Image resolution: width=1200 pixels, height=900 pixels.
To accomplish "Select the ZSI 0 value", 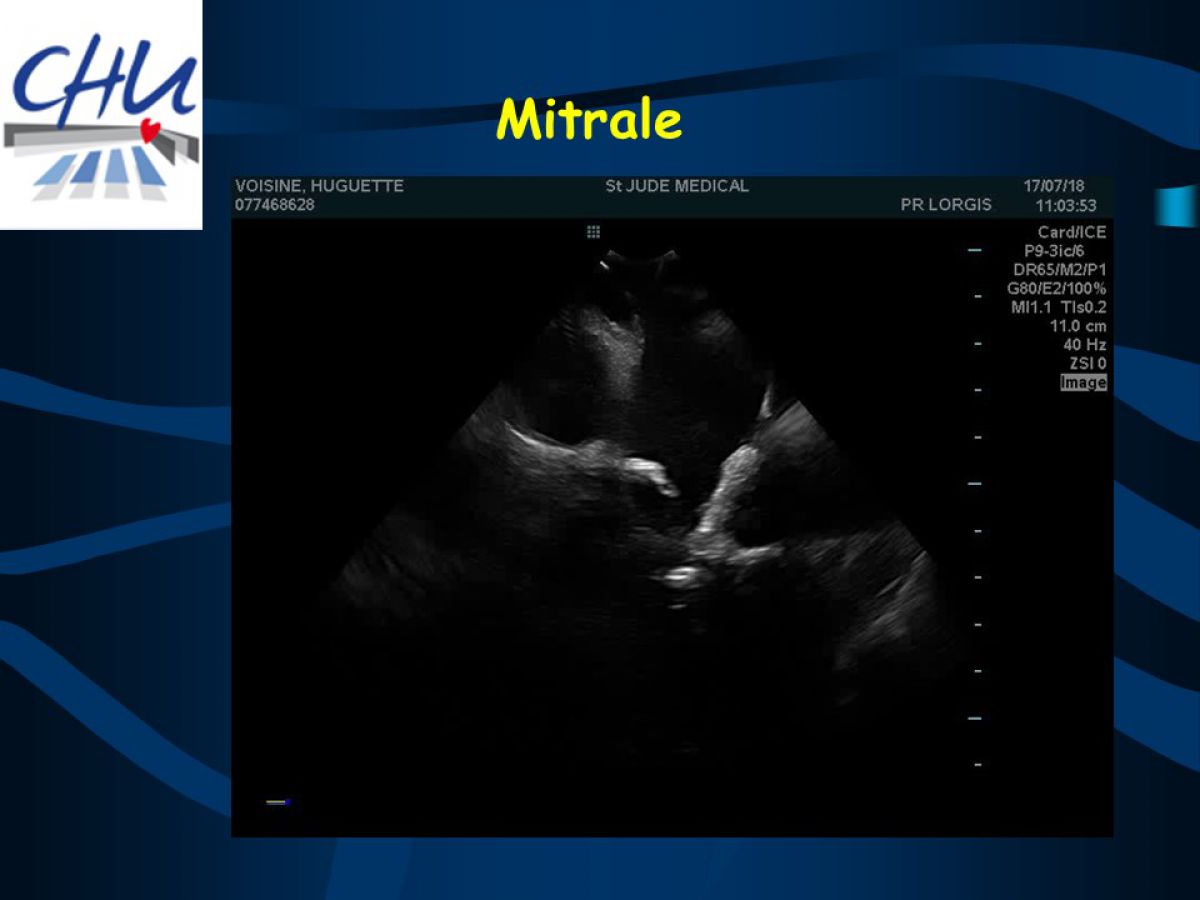I will pyautogui.click(x=1088, y=364).
